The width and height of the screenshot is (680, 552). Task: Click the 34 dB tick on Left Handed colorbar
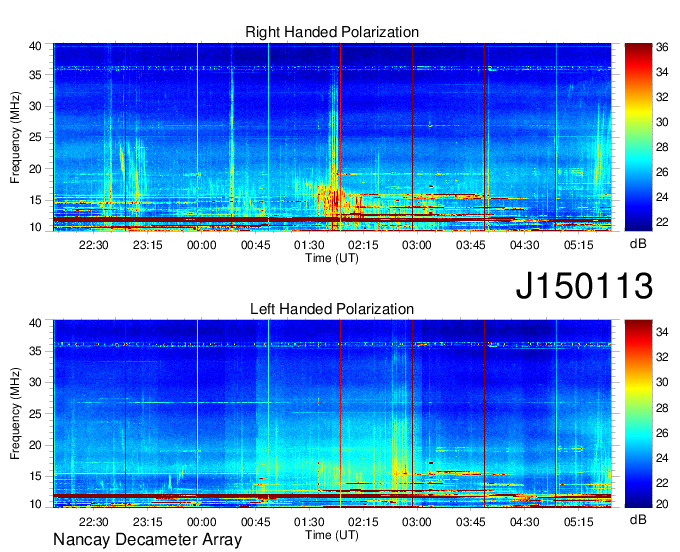pos(662,332)
